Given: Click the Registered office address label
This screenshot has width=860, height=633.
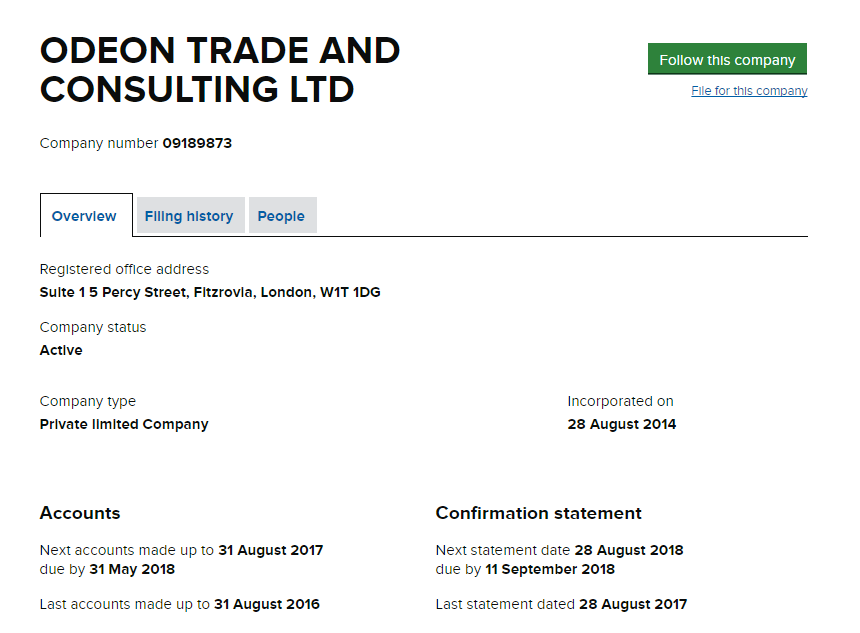Looking at the screenshot, I should pos(124,269).
